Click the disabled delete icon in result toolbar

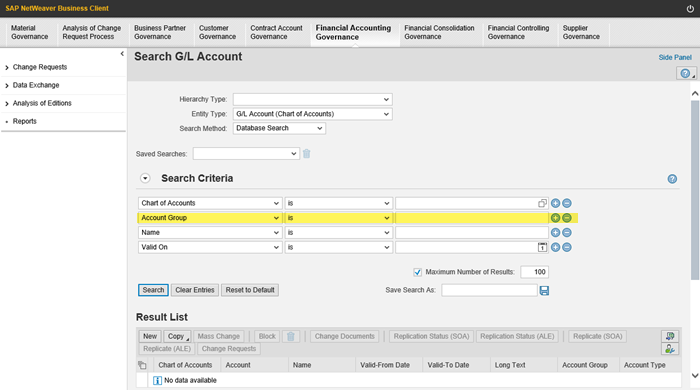tap(291, 336)
